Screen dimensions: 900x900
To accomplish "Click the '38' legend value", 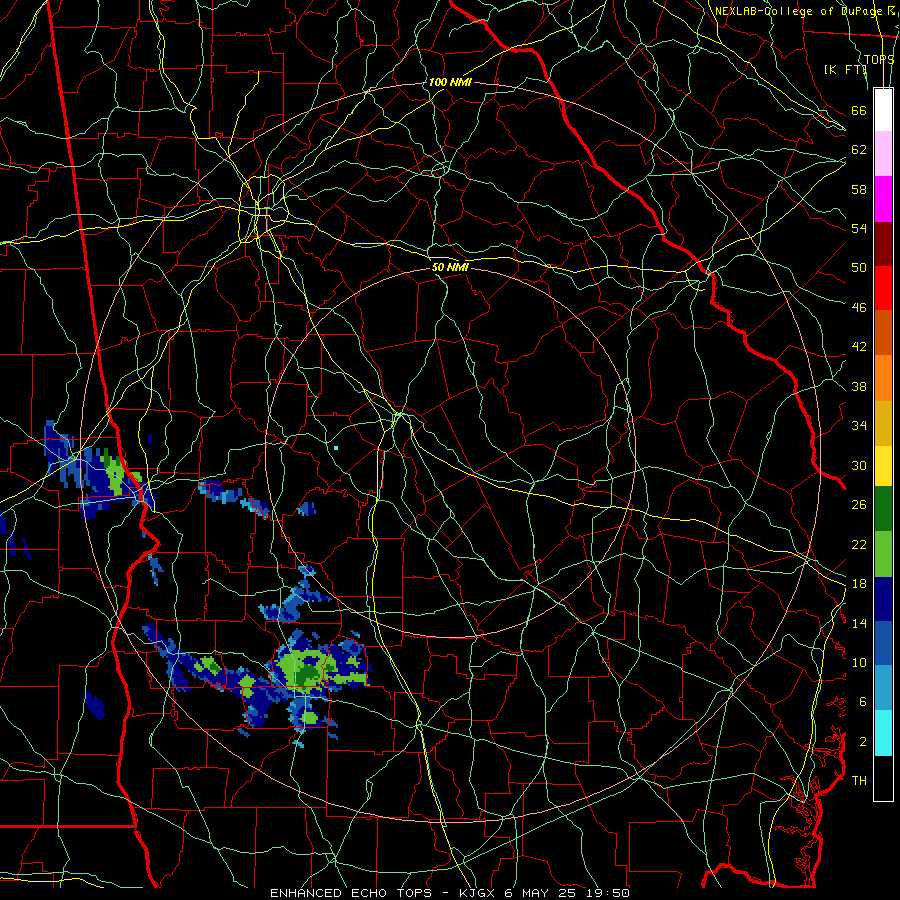I will click(859, 386).
